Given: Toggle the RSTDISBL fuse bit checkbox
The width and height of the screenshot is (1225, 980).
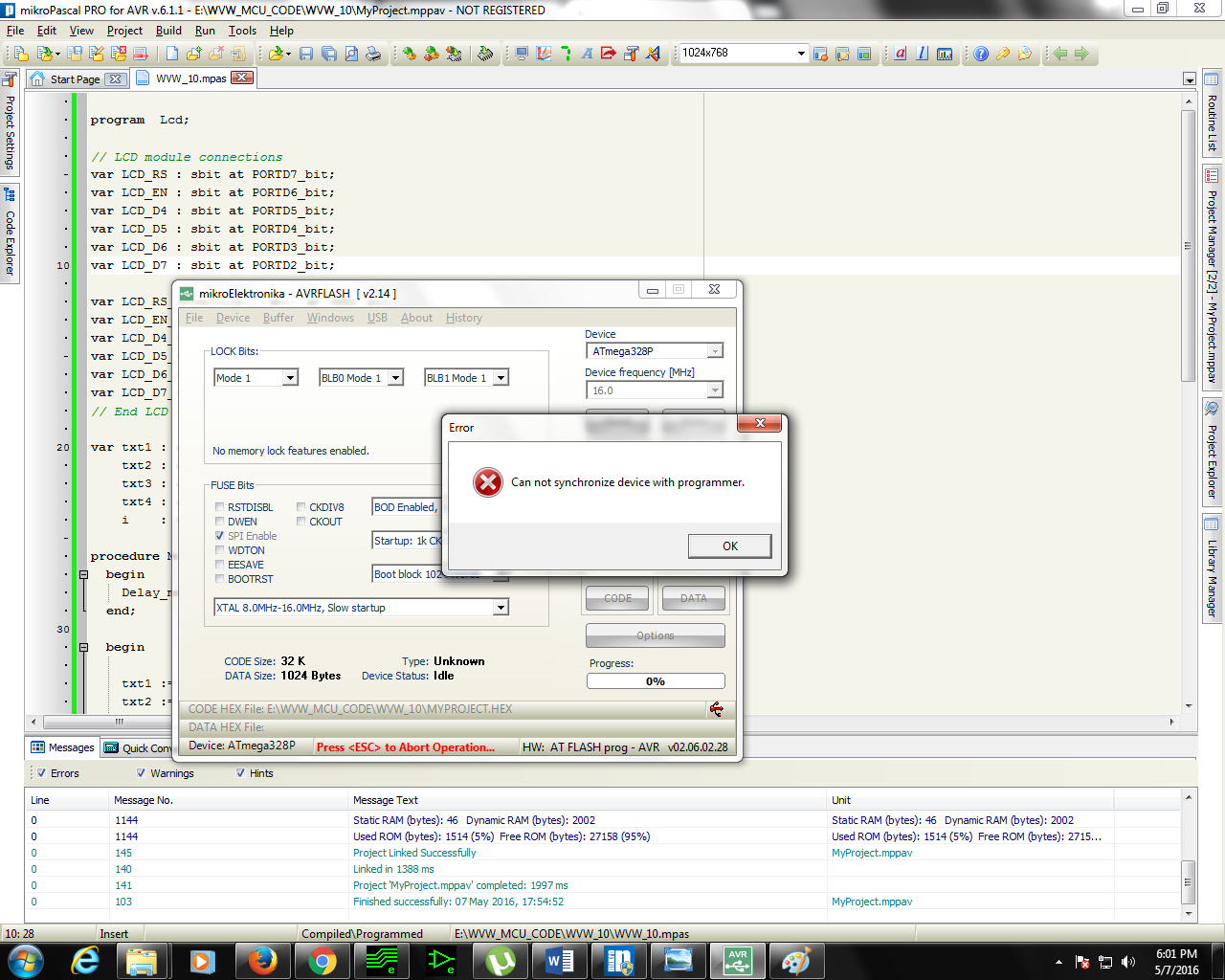Looking at the screenshot, I should coord(220,507).
